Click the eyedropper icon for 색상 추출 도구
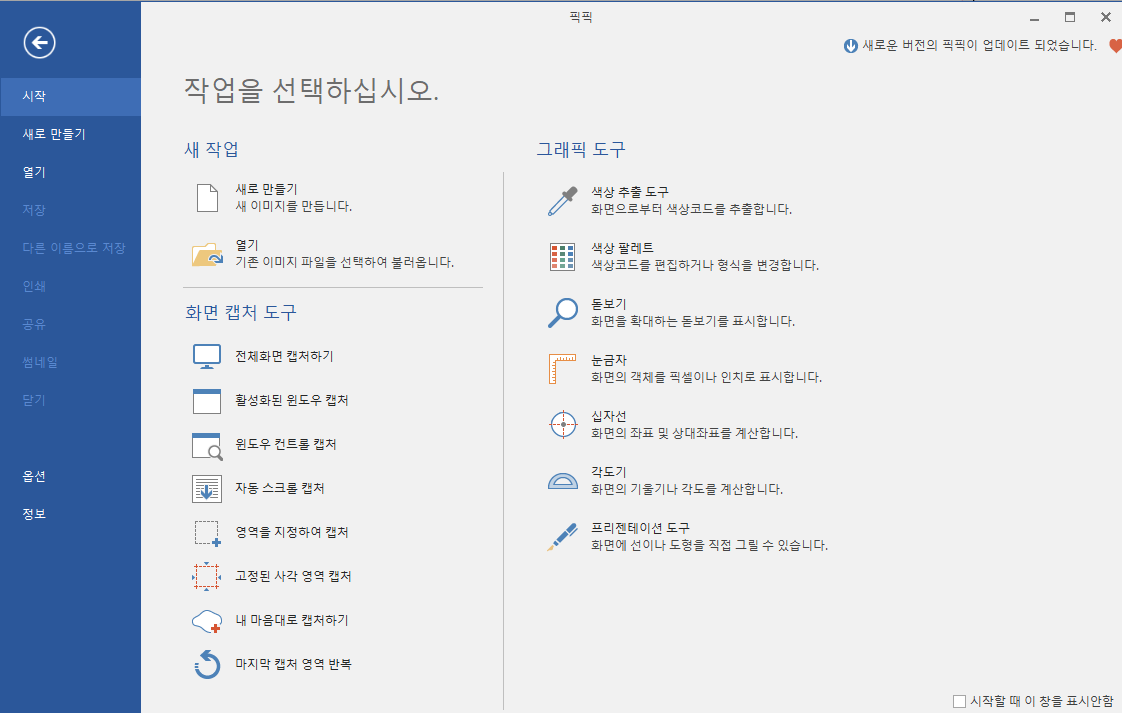Image resolution: width=1122 pixels, height=713 pixels. coord(562,201)
